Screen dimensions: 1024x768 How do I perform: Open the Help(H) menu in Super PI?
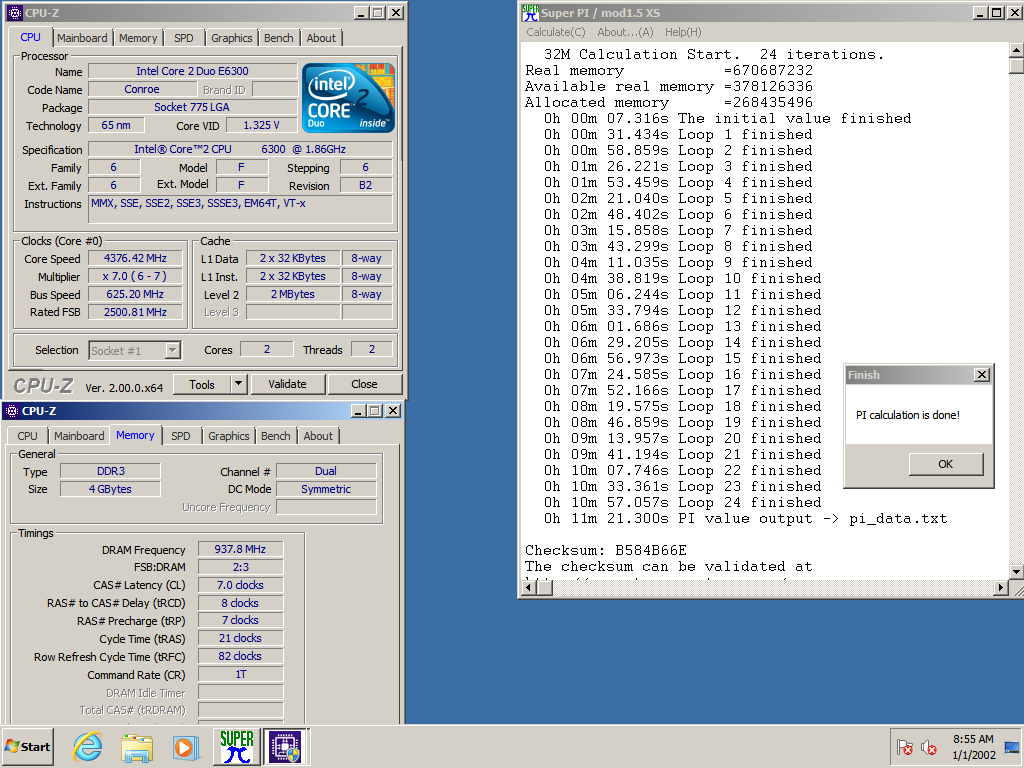coord(683,32)
